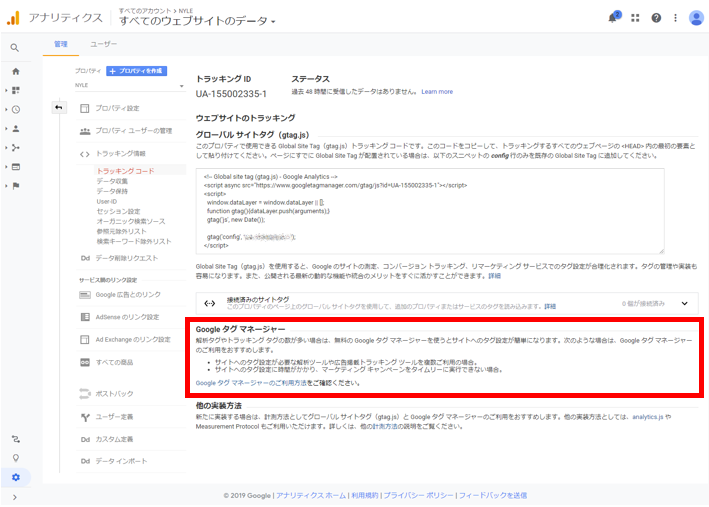Viewport: 709px width, 507px height.
Task: Click 詳細 link in connected site tags row
Action: [550, 307]
